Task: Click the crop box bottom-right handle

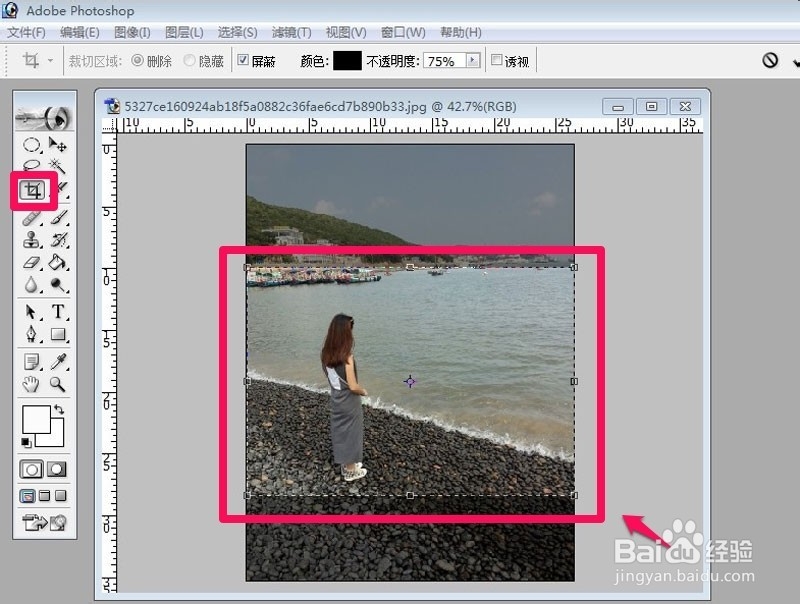Action: pos(574,495)
